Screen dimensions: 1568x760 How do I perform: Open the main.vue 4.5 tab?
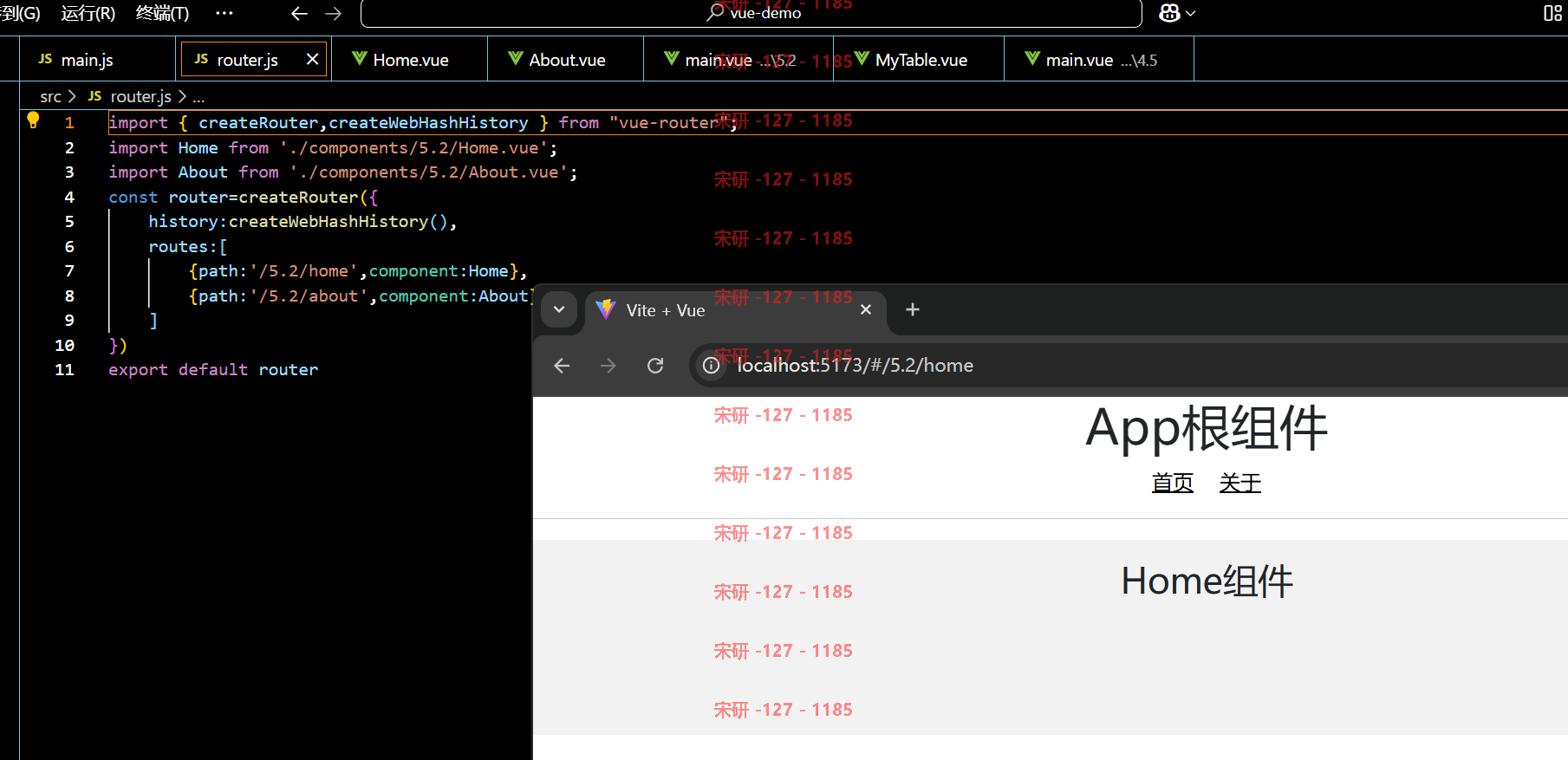click(x=1099, y=60)
